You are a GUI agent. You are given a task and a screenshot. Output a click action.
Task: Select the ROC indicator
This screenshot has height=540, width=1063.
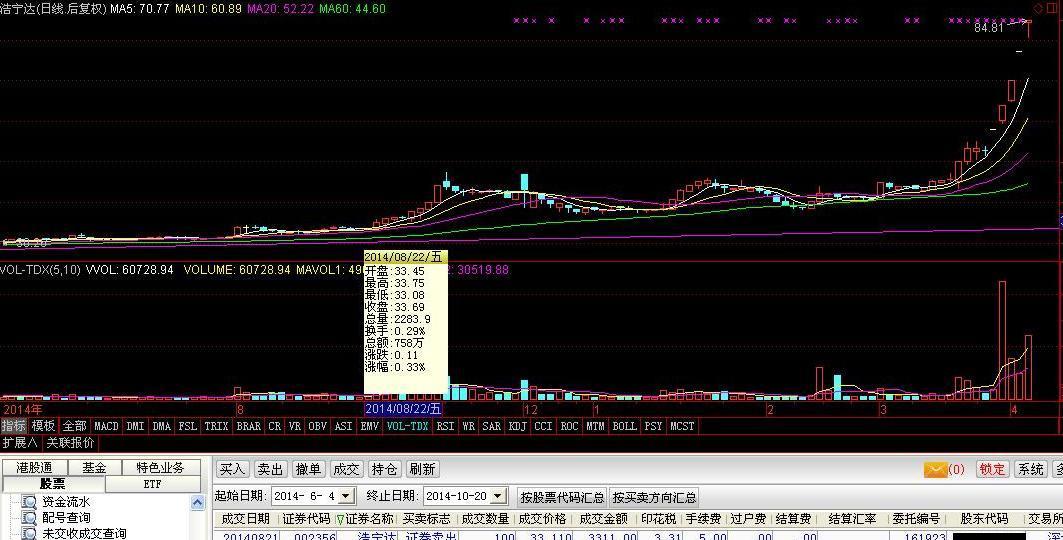click(569, 426)
